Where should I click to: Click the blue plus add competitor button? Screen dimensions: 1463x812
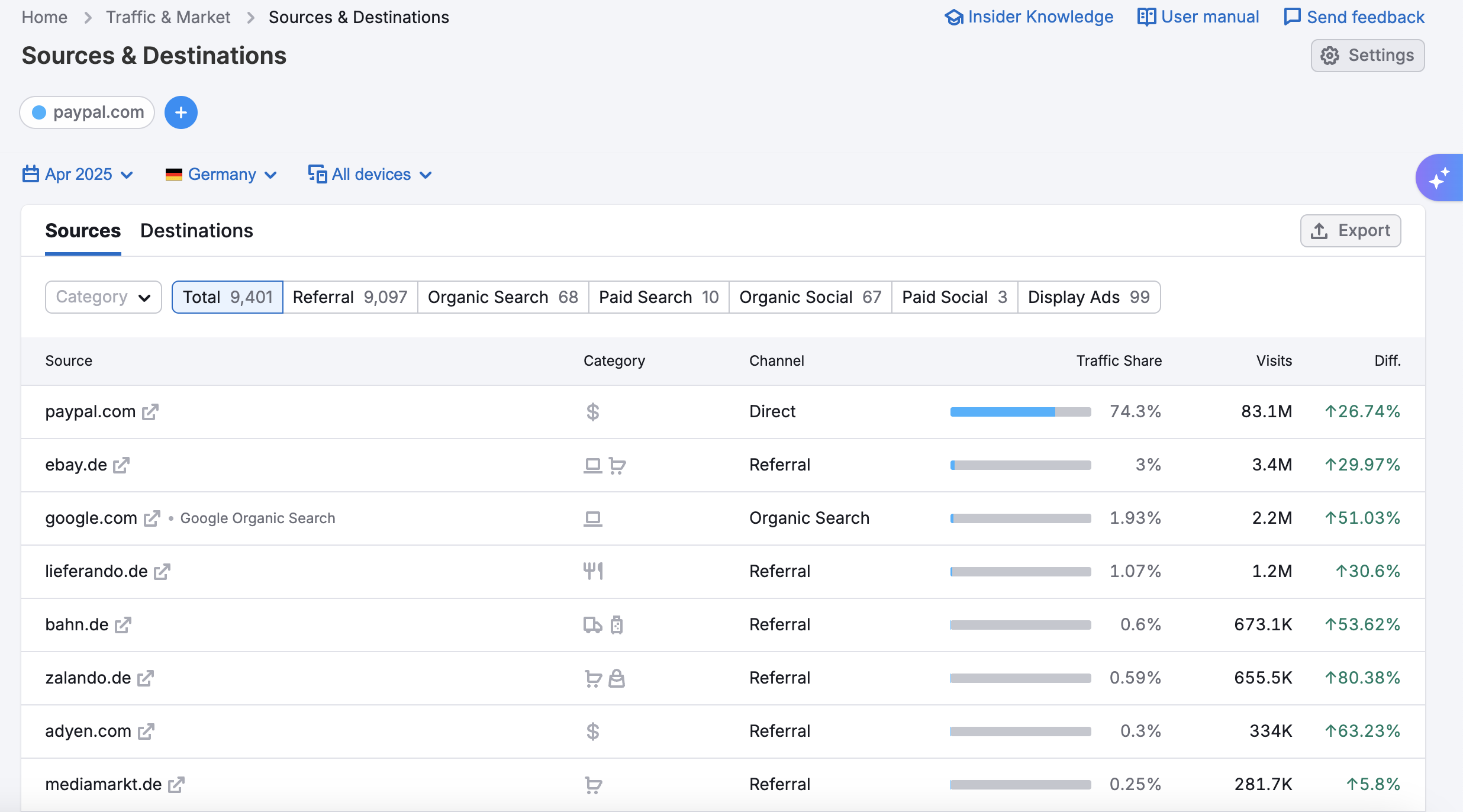click(x=181, y=112)
